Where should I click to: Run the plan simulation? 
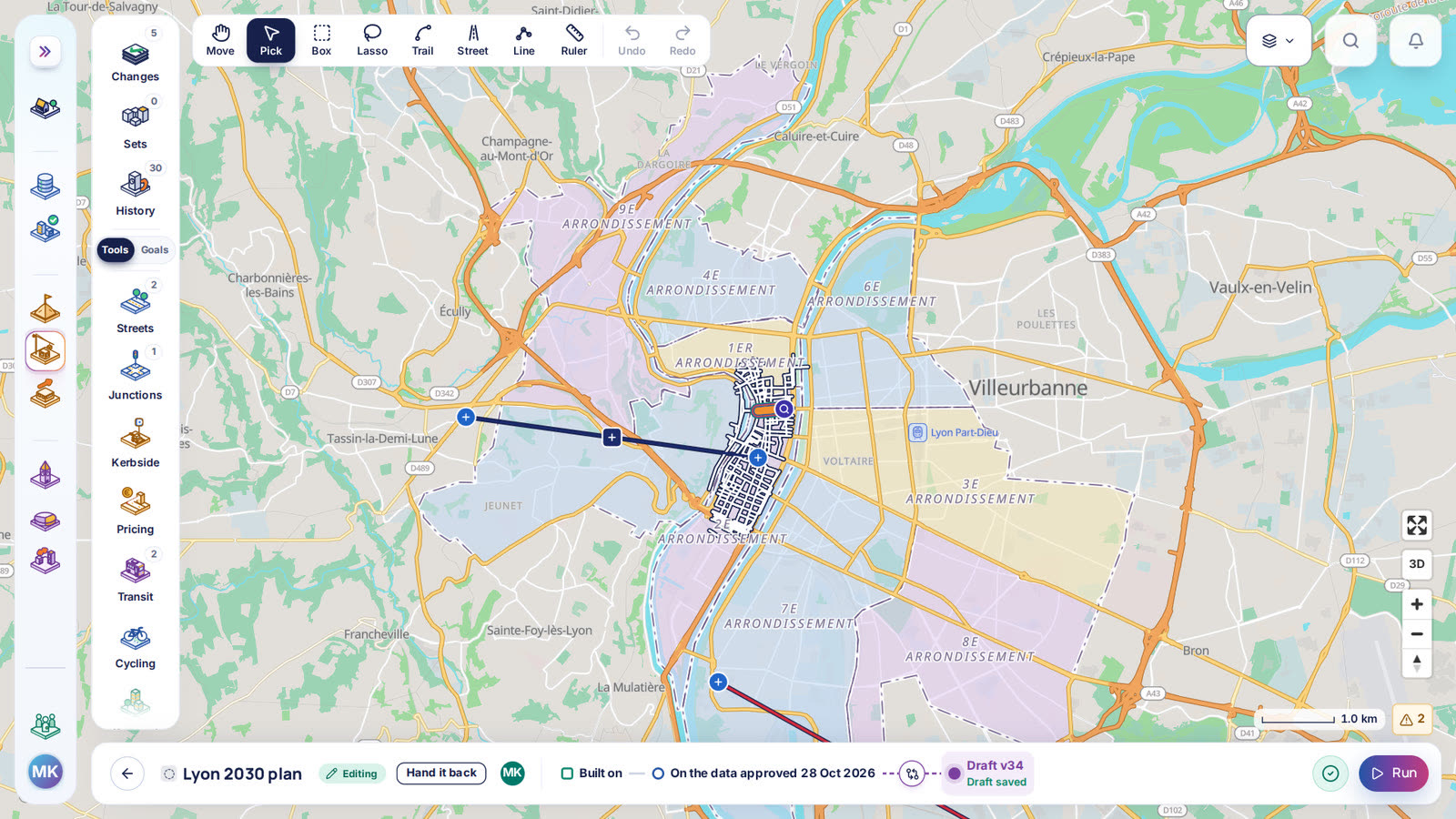tap(1394, 773)
